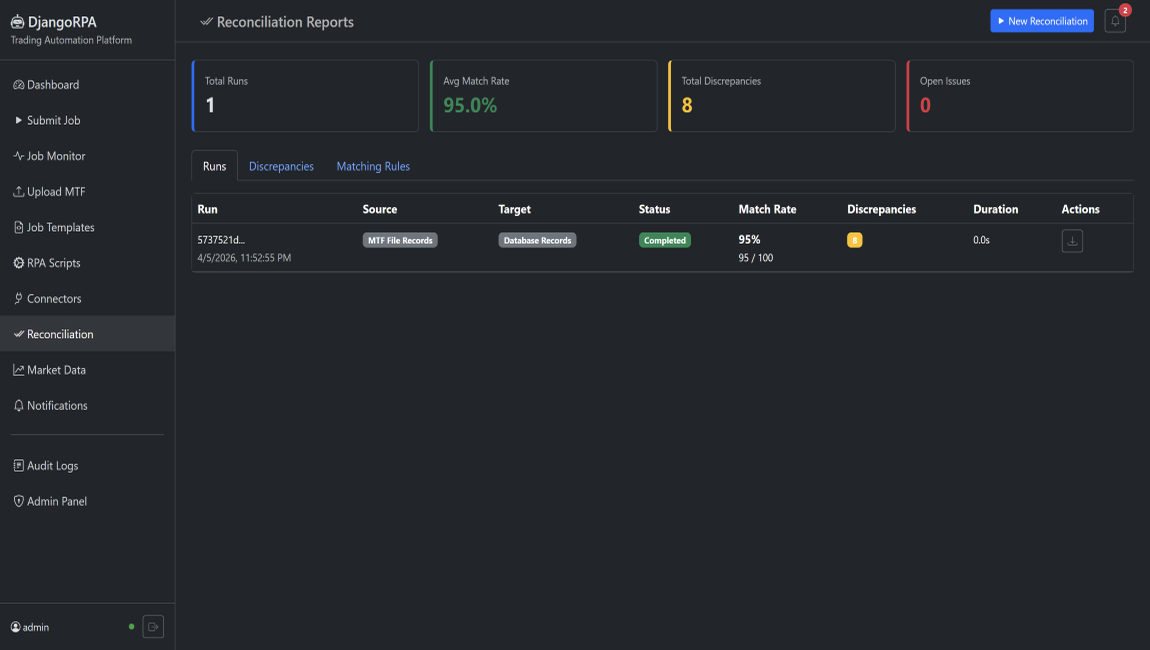This screenshot has height=650, width=1150.
Task: Start a New Reconciliation
Action: (1041, 21)
